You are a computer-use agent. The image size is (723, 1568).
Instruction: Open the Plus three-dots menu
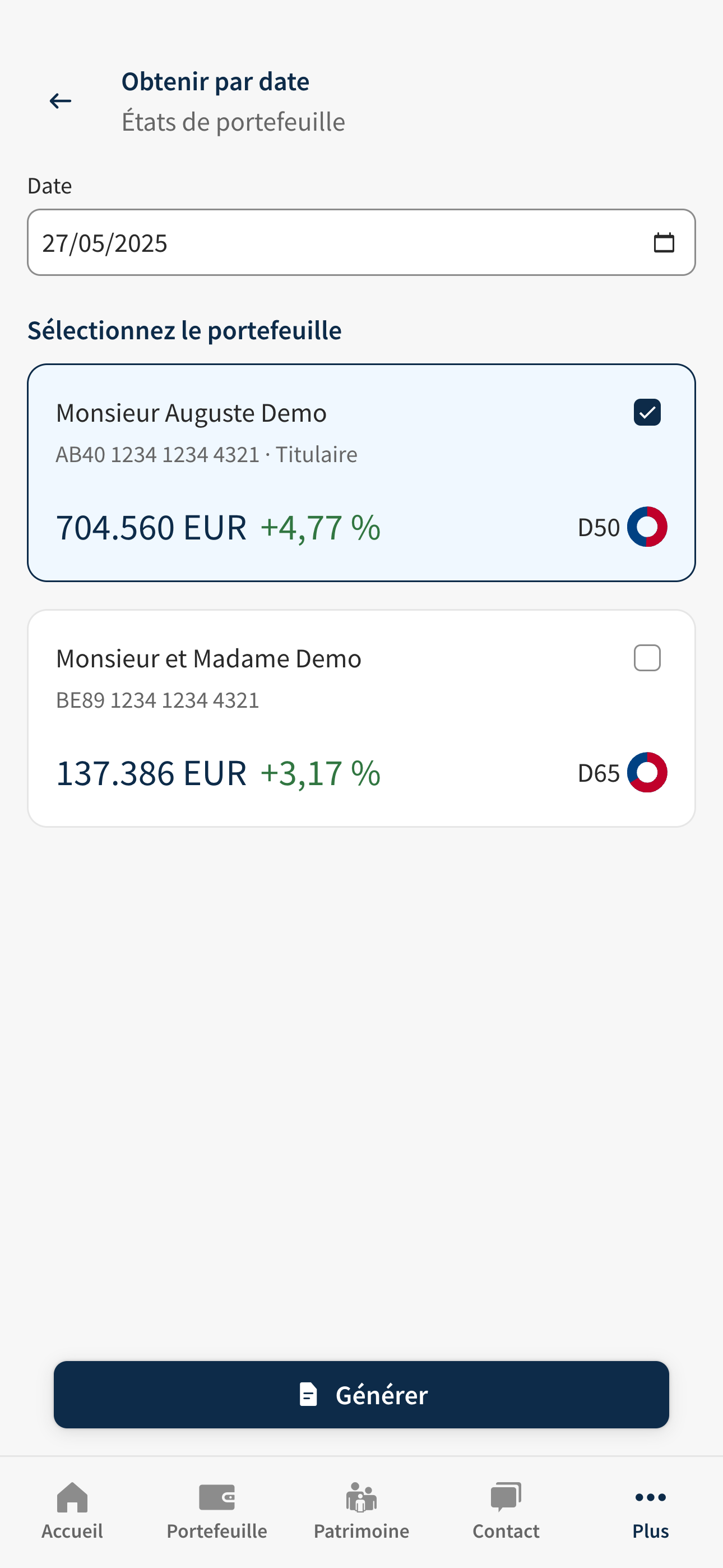[651, 1497]
